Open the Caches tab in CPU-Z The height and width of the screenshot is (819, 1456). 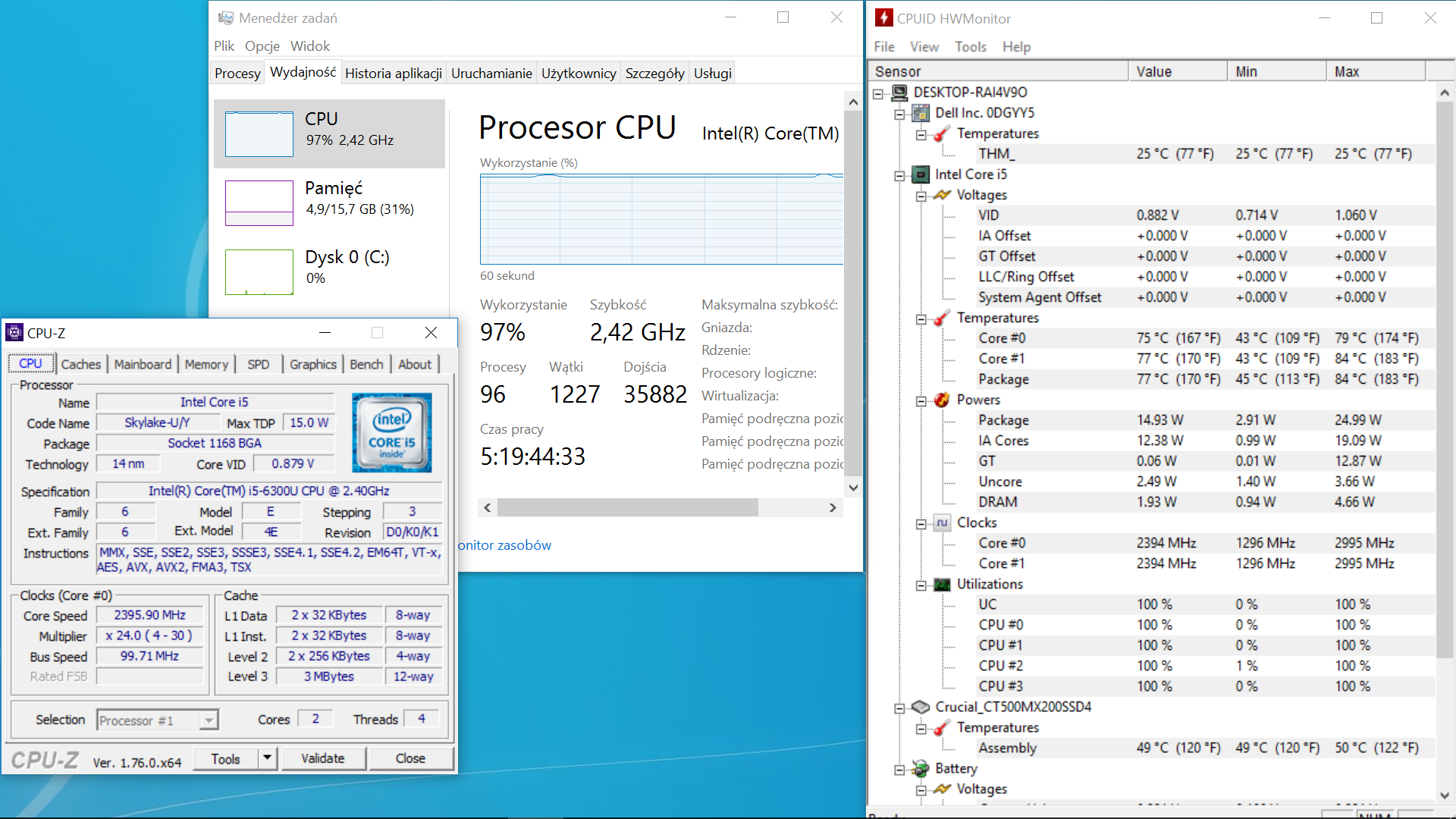tap(81, 364)
